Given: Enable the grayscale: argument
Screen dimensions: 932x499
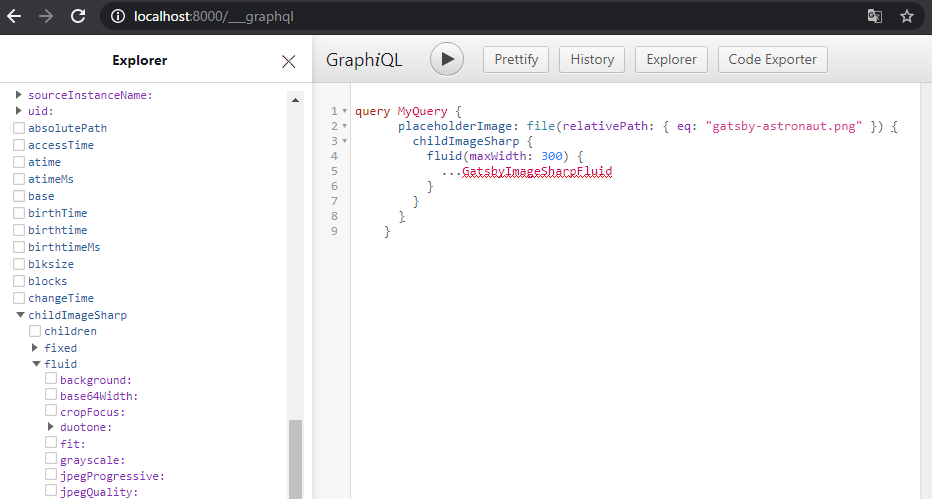Looking at the screenshot, I should 51,459.
